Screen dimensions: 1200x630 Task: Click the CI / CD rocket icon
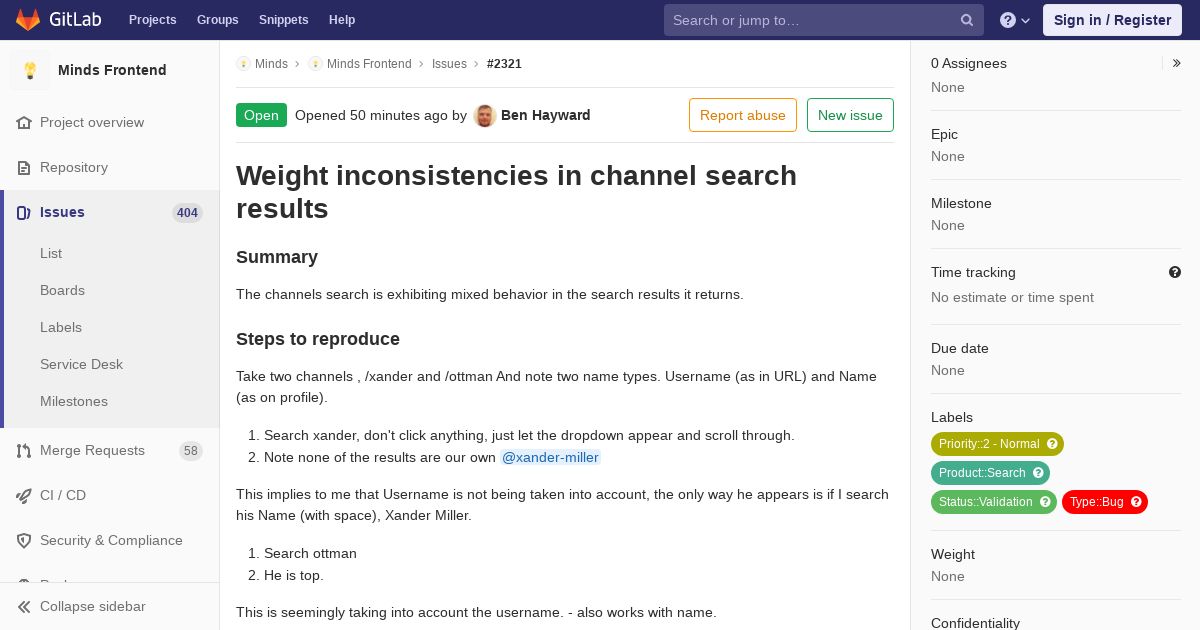(24, 496)
